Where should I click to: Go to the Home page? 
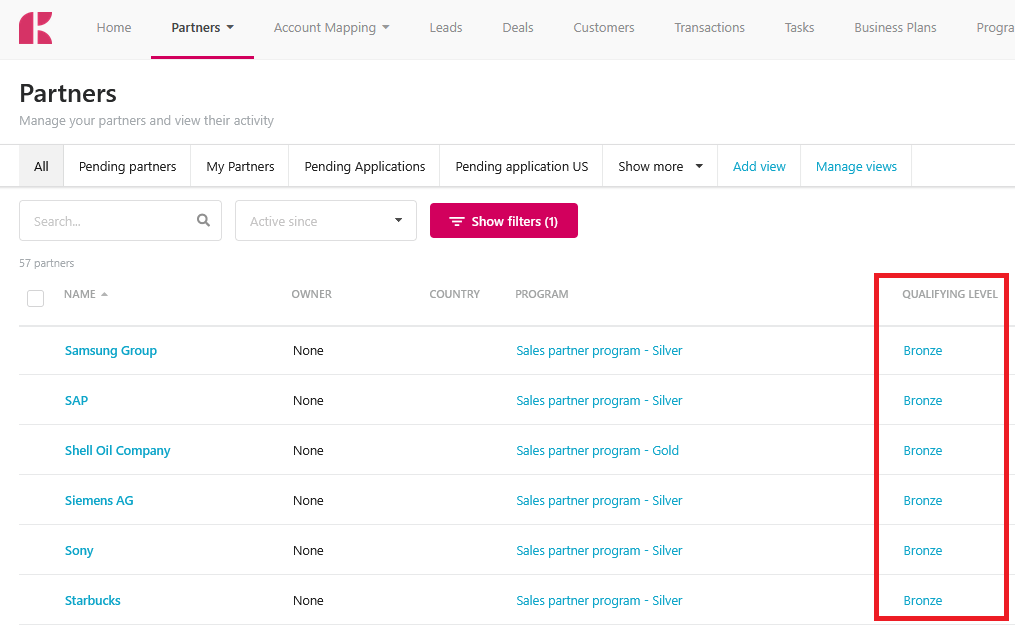pos(114,28)
